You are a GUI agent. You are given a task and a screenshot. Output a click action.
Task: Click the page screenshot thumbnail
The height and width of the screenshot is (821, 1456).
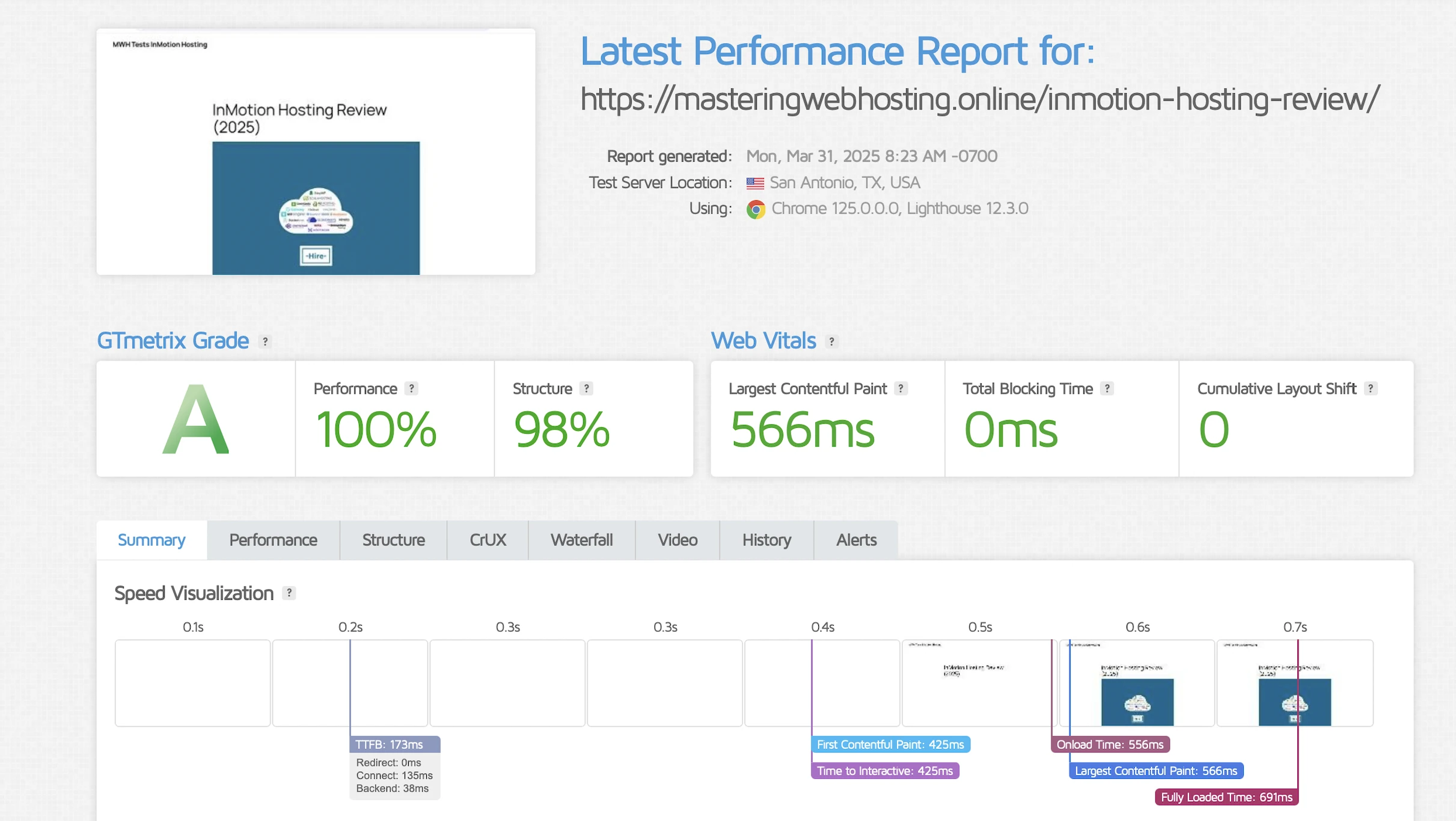[316, 152]
